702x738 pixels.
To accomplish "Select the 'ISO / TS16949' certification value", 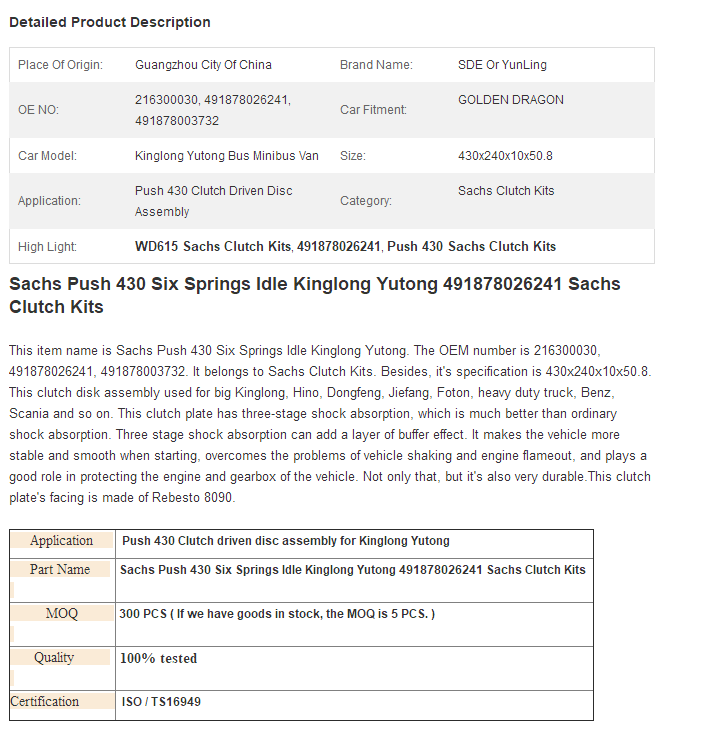I will 161,702.
